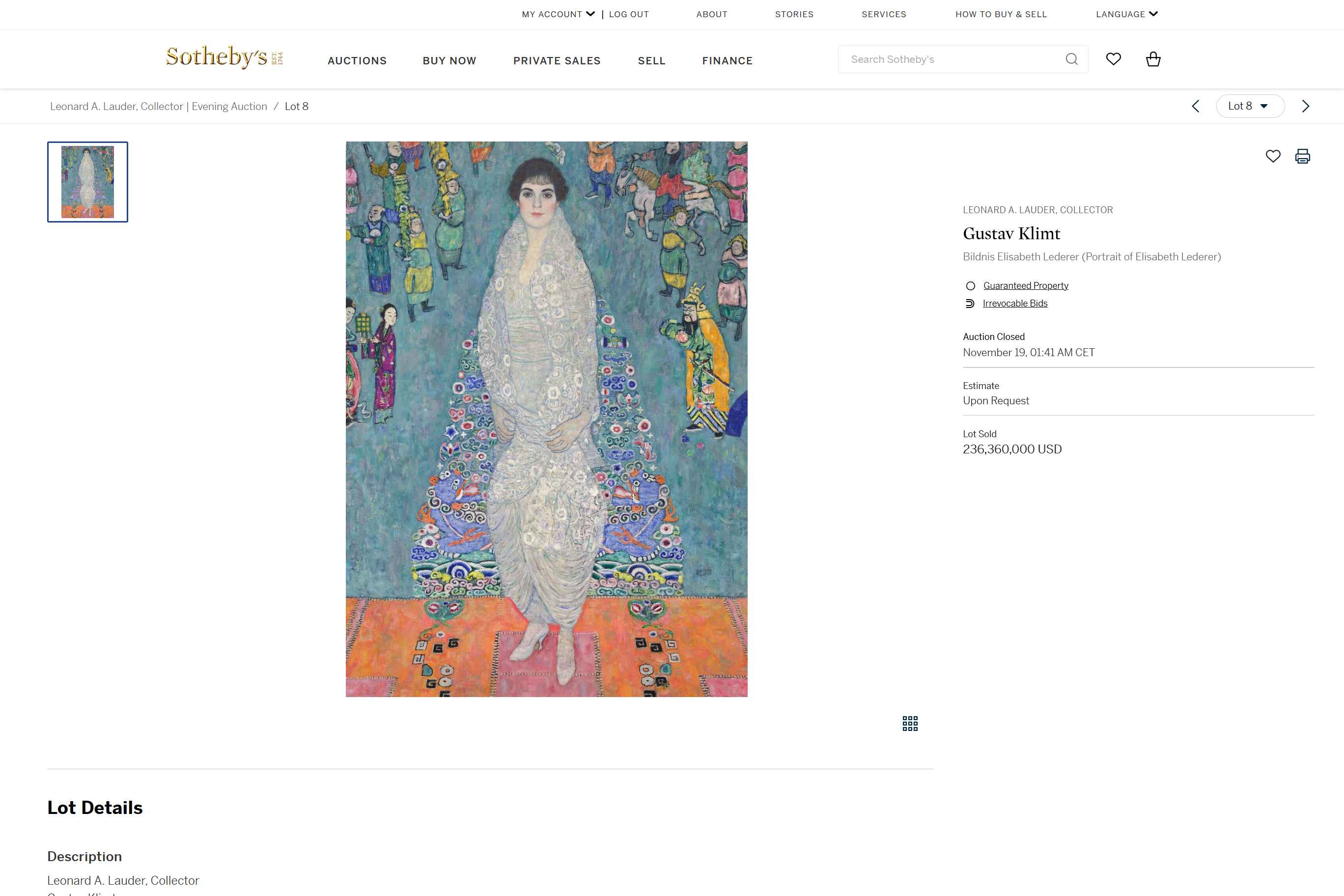1344x896 pixels.
Task: Go to previous lot arrow
Action: coord(1196,106)
